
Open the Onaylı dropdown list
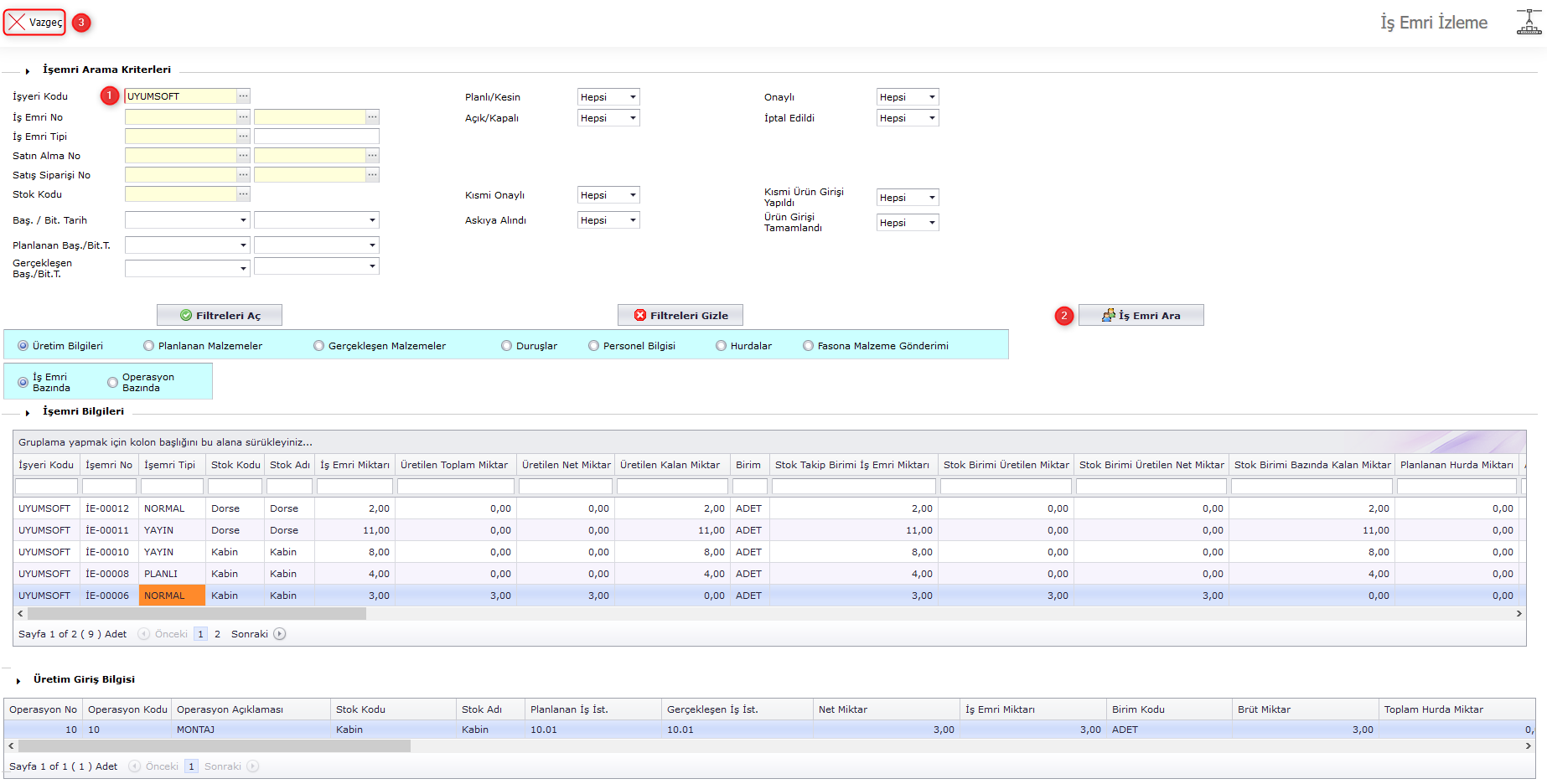(931, 97)
